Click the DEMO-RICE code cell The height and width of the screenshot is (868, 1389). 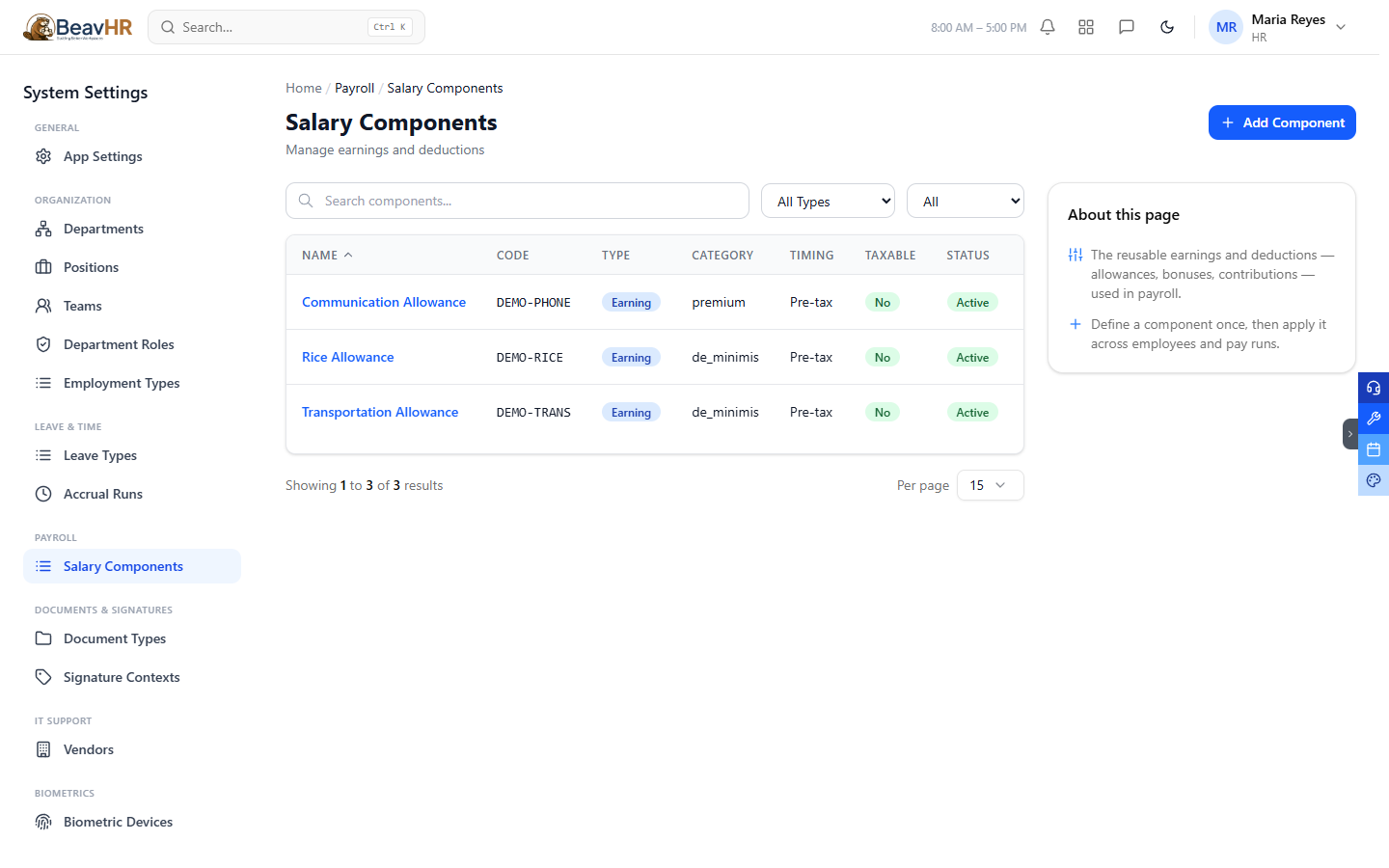click(530, 357)
